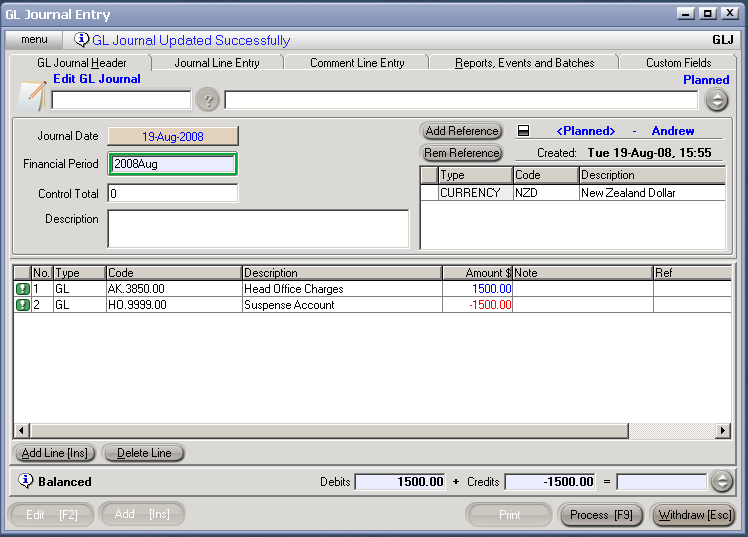Viewport: 748px width, 537px height.
Task: Click the Code column header in lines grid
Action: 174,273
